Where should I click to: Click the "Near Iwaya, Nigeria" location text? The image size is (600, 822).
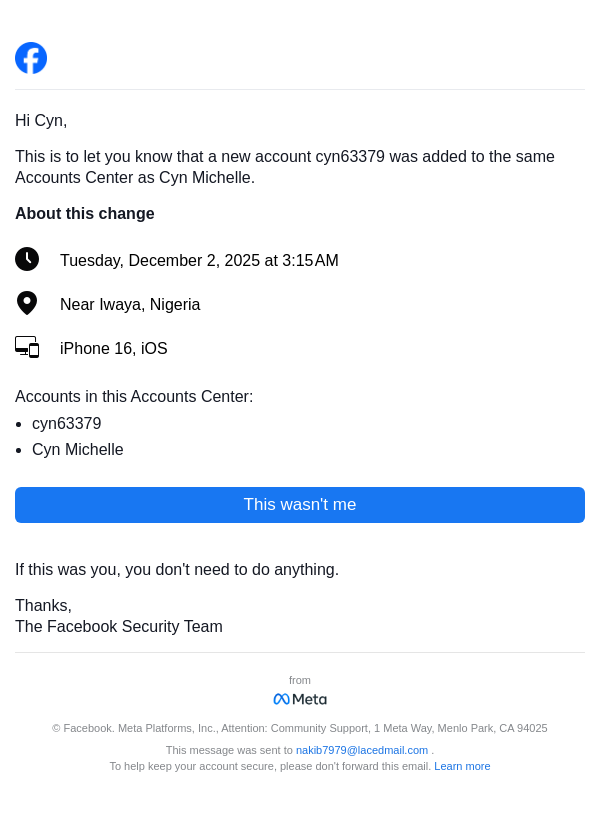(130, 304)
